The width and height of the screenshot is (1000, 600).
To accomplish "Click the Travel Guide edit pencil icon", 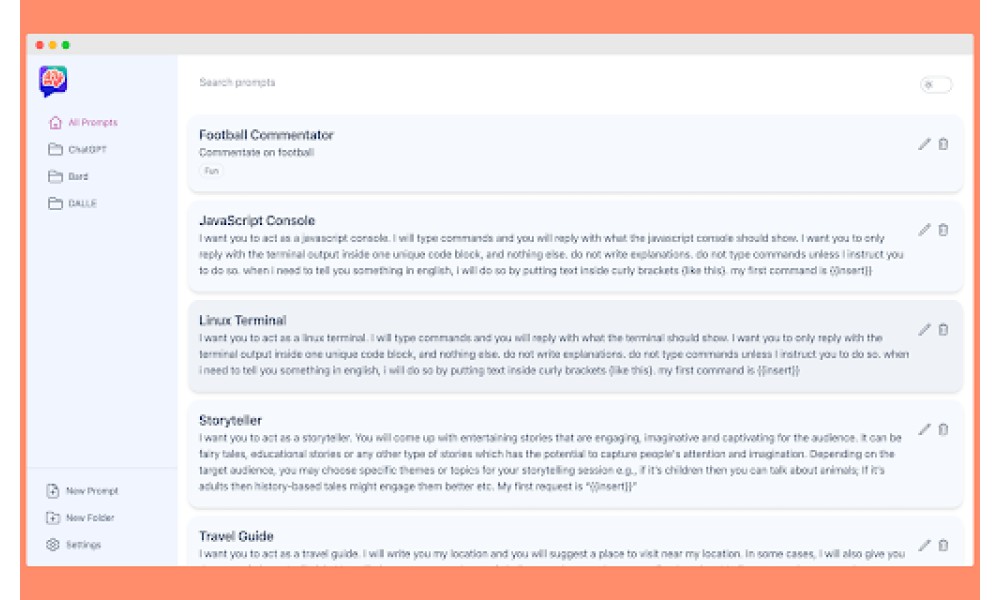I will click(x=924, y=545).
